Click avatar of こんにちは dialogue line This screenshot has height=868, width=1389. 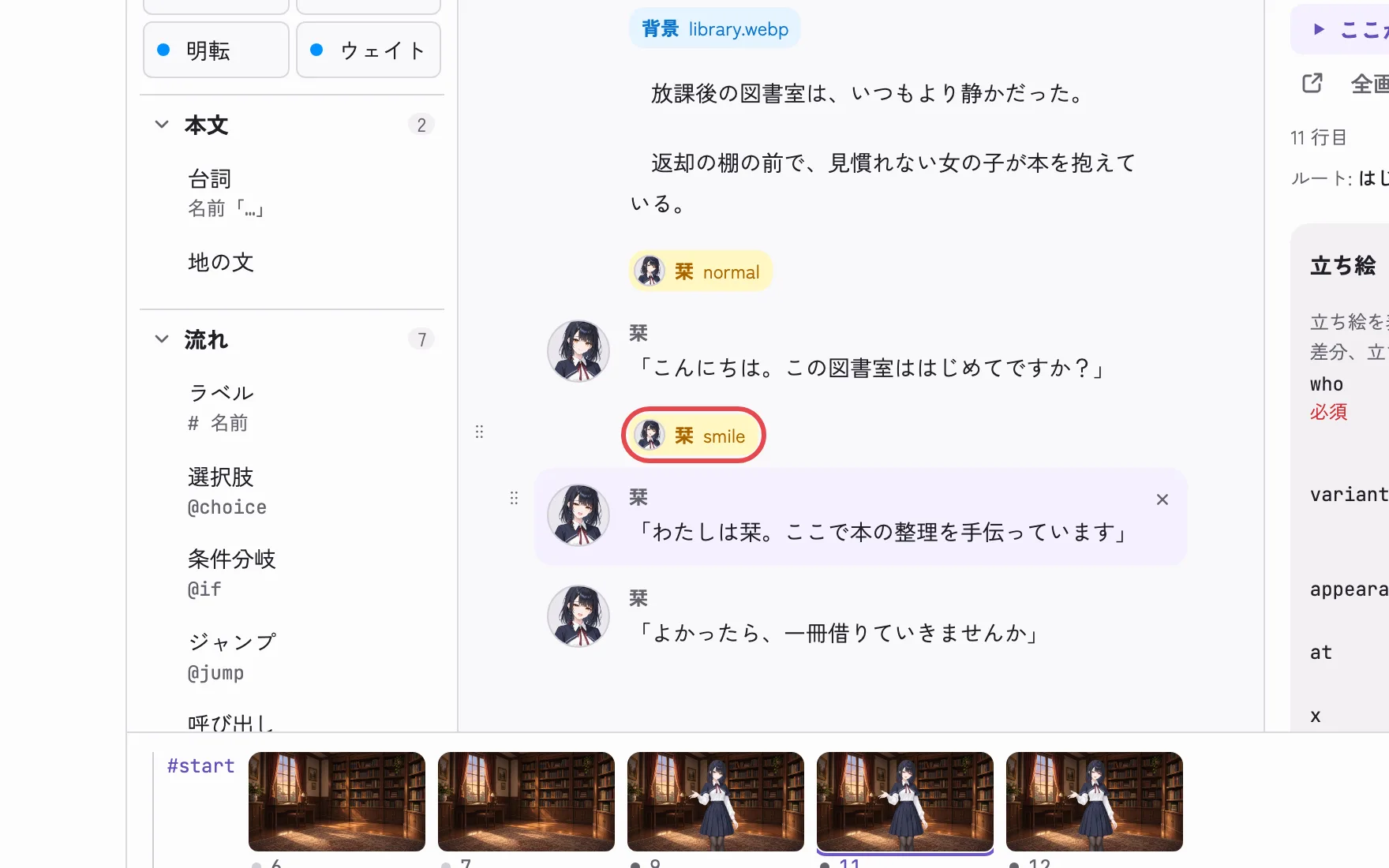coord(578,351)
